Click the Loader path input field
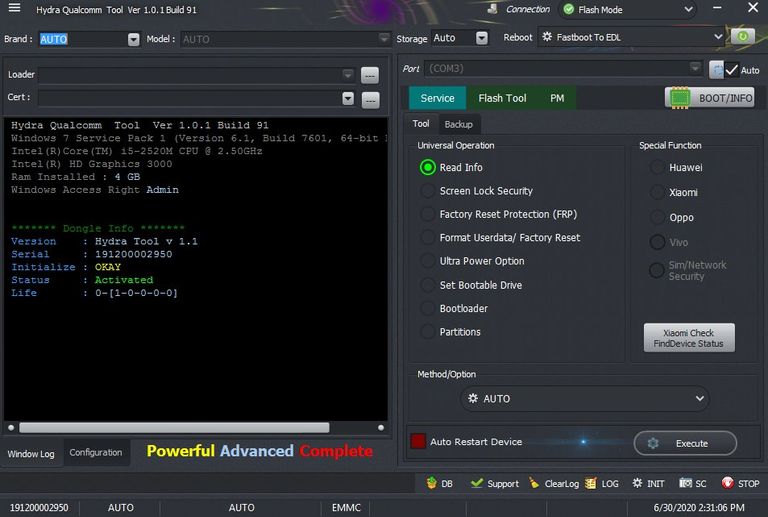The image size is (768, 517). [190, 75]
